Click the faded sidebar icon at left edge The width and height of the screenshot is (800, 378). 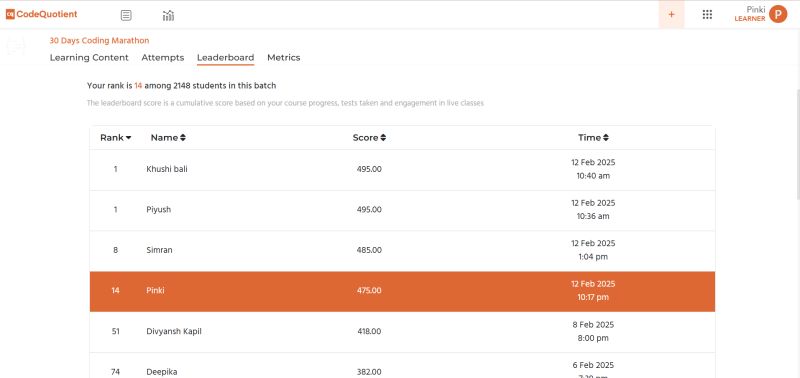pyautogui.click(x=16, y=46)
